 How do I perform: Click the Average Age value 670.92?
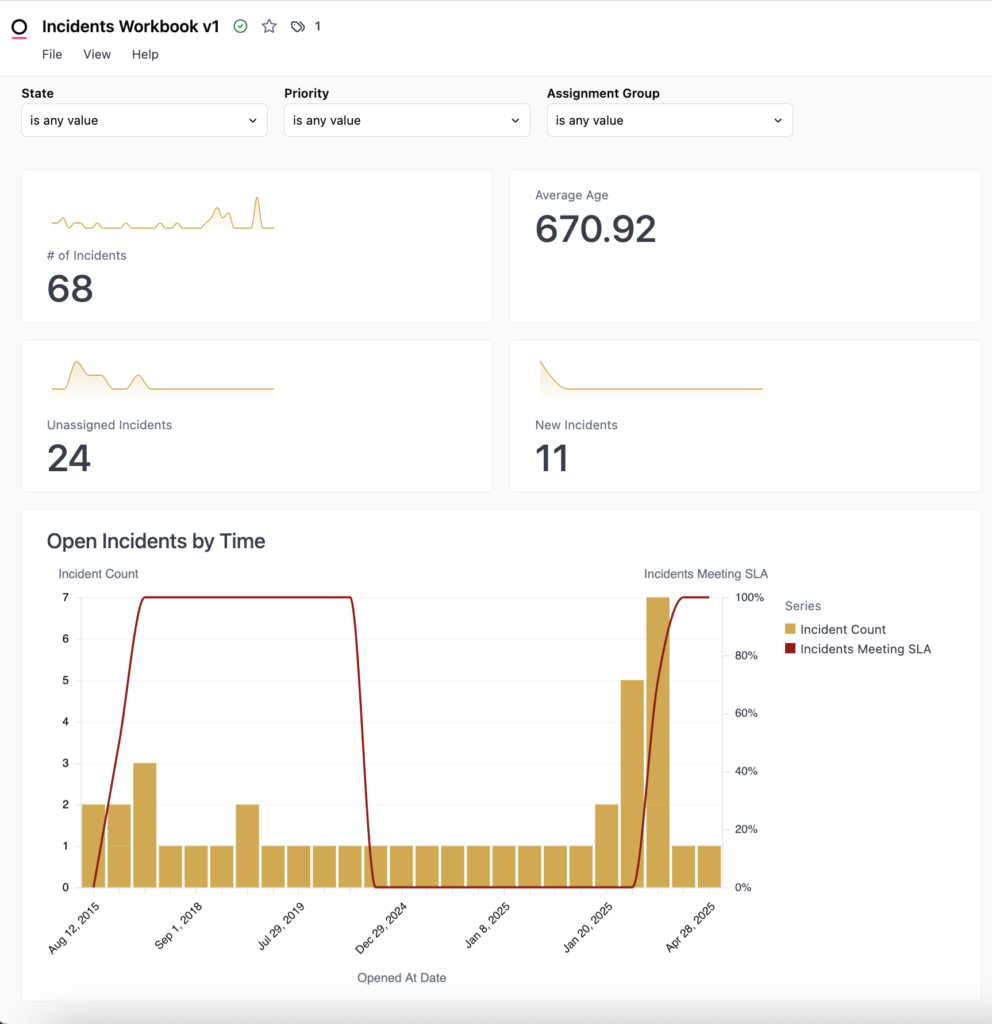(x=595, y=229)
